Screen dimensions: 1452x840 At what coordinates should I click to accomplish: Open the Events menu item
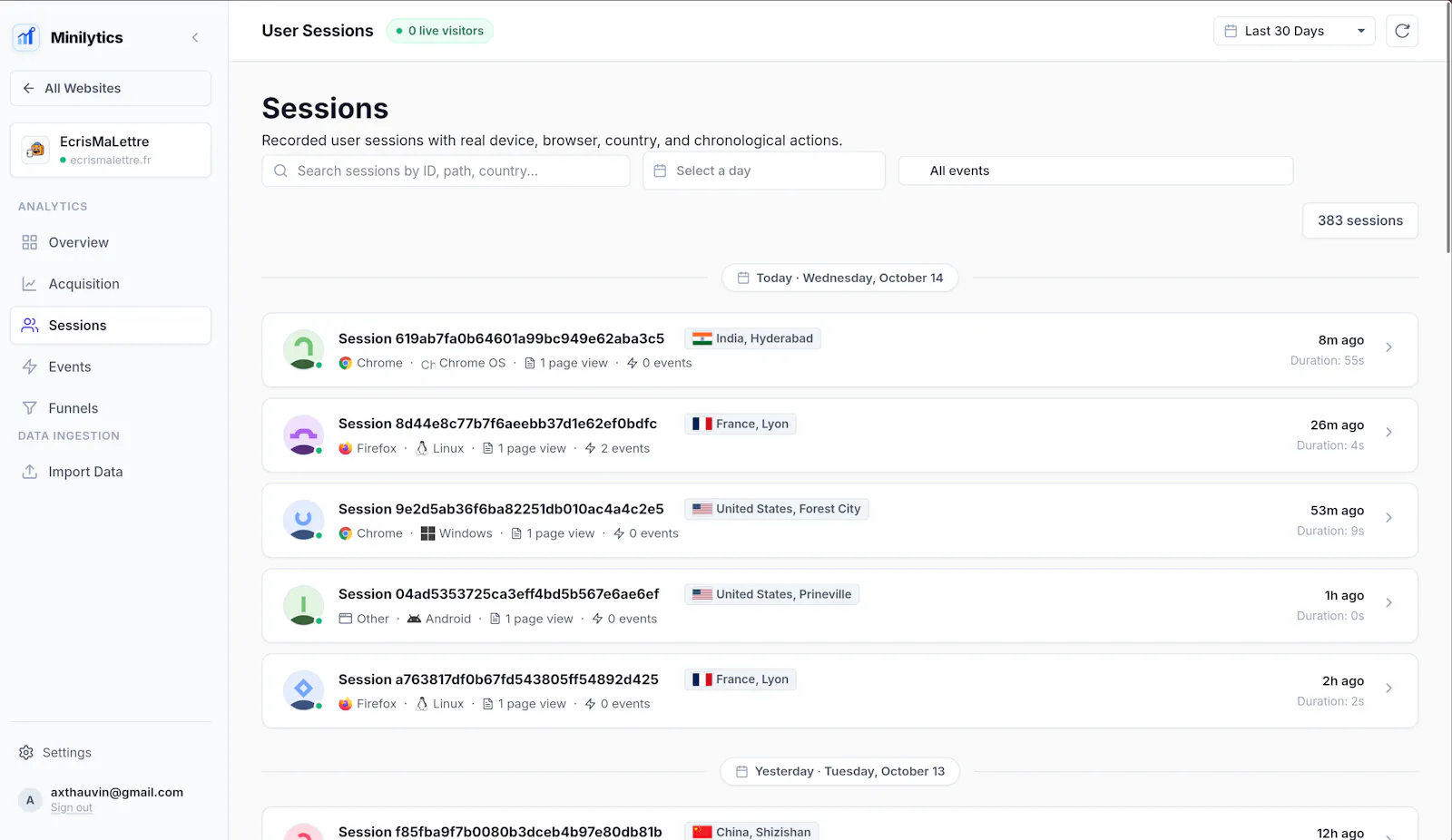click(x=111, y=366)
